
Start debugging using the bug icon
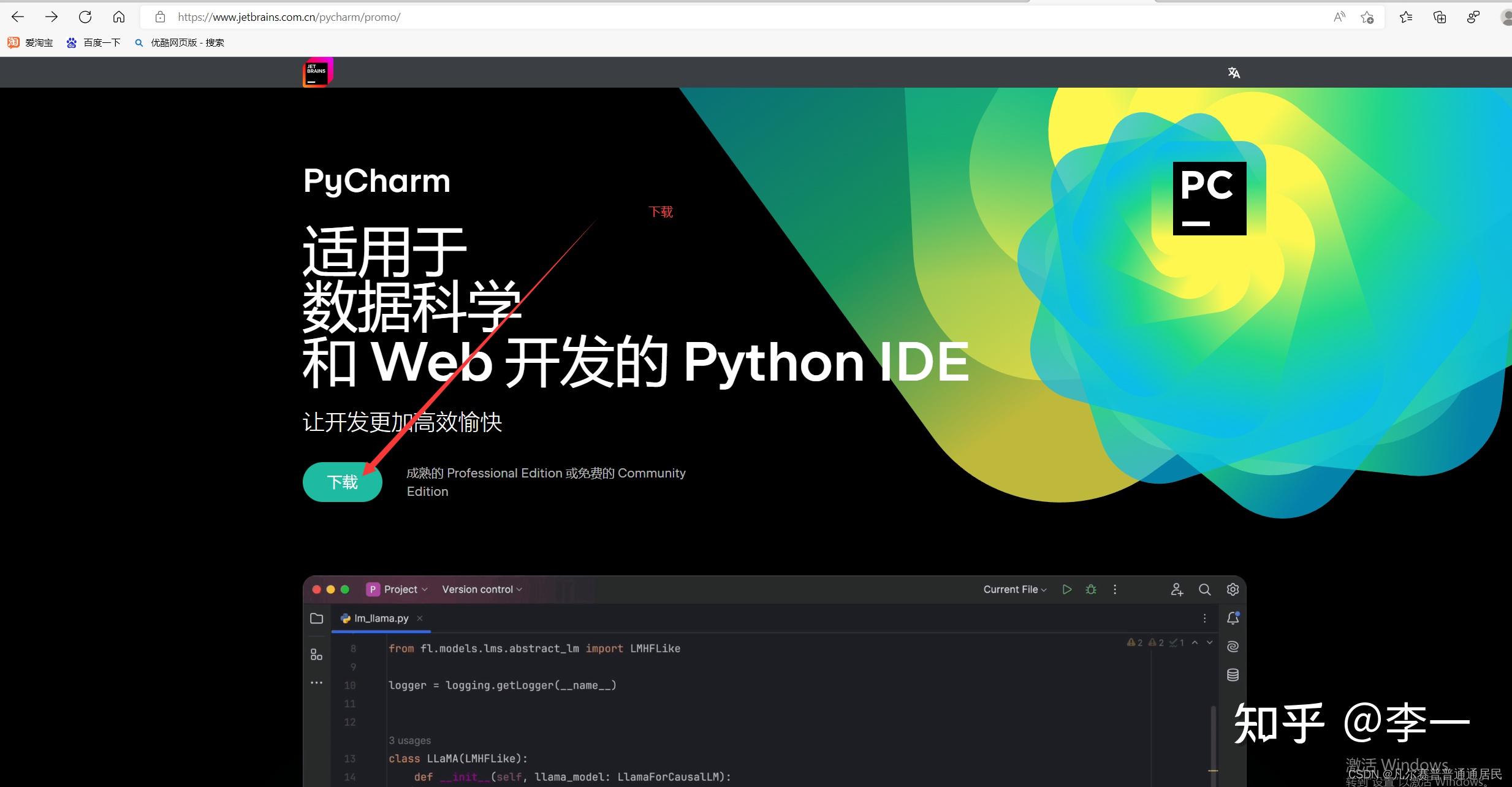point(1092,589)
